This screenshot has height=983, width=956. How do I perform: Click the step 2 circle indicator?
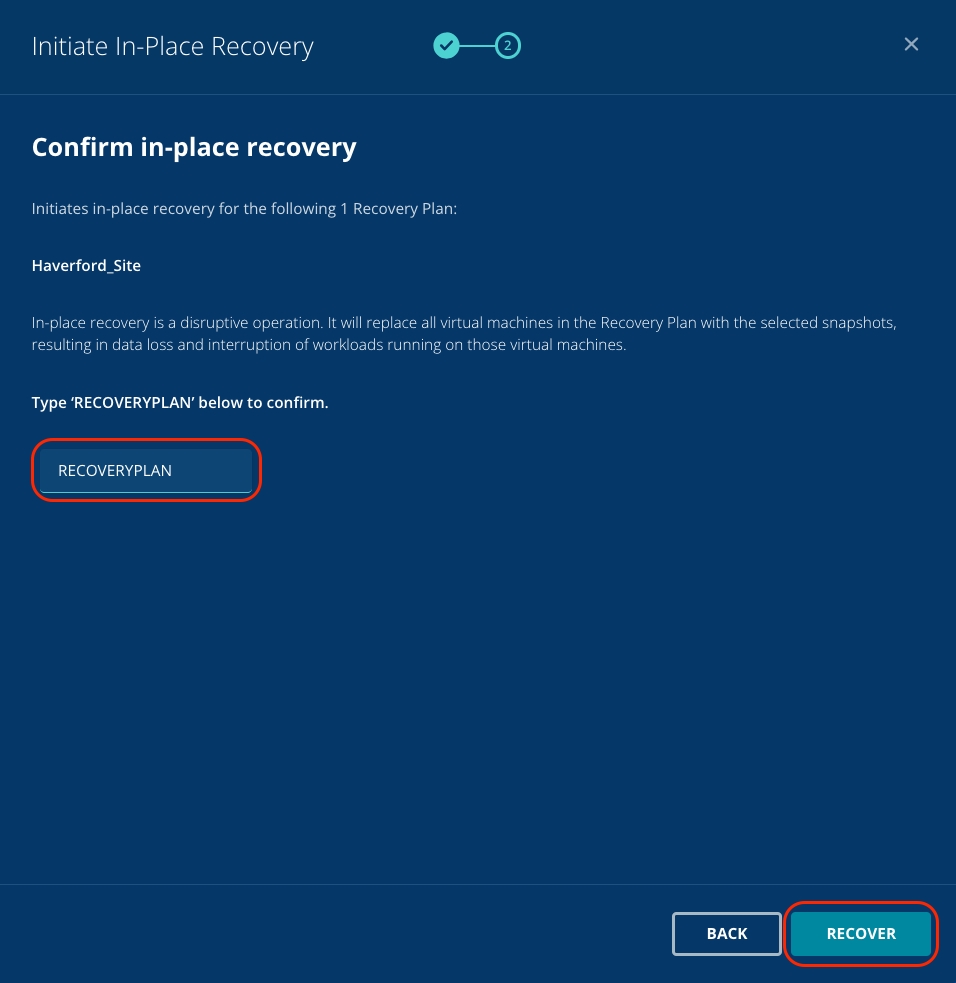508,45
